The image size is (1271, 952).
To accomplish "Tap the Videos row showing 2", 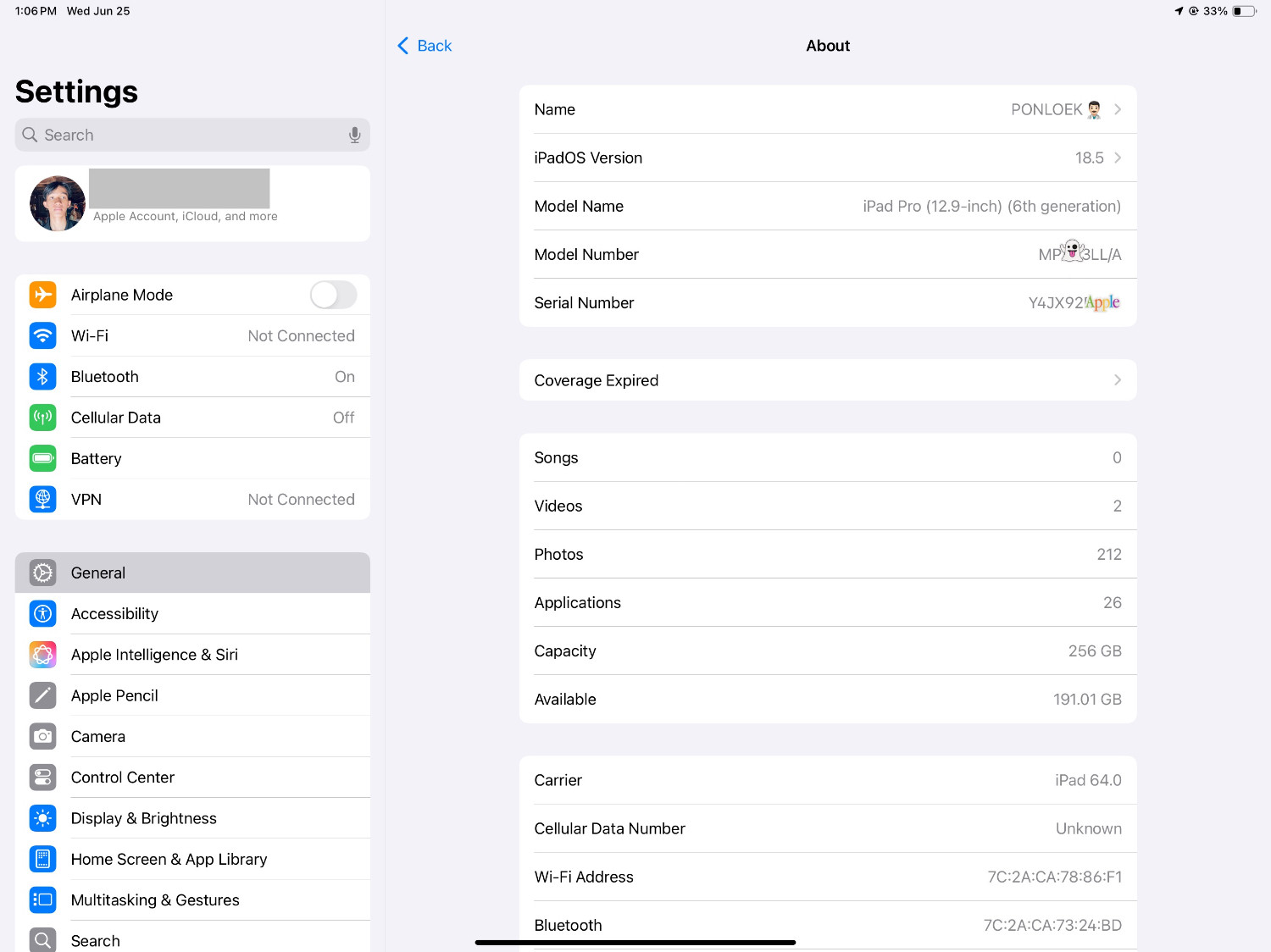I will tap(828, 506).
